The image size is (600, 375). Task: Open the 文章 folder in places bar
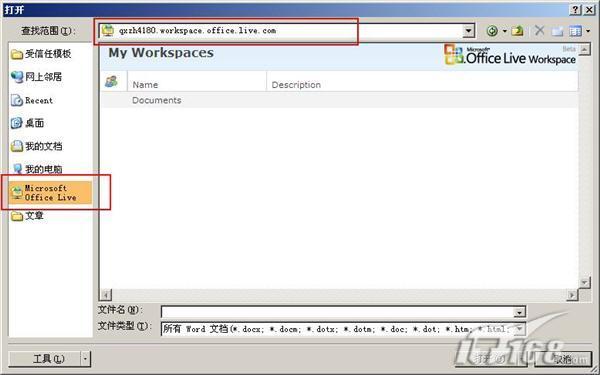click(27, 216)
